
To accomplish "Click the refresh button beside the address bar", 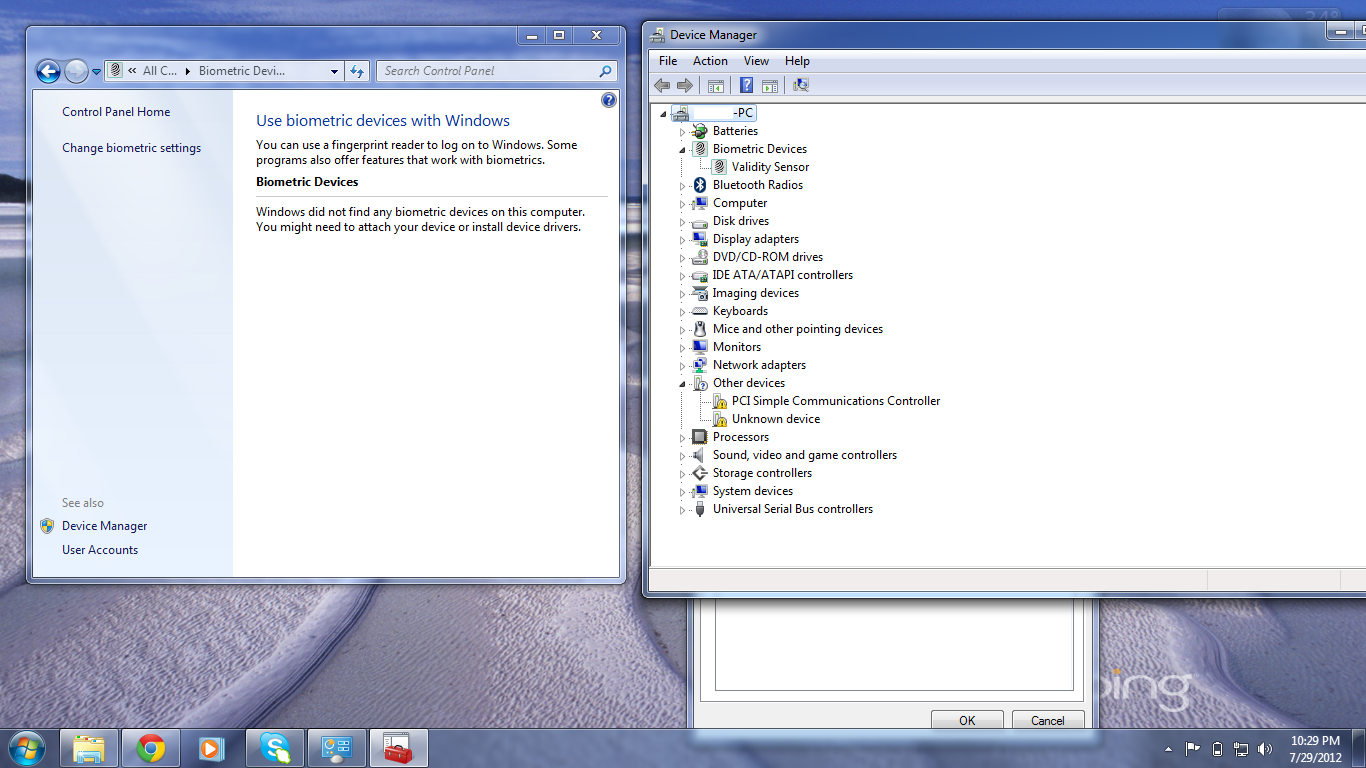I will click(357, 71).
